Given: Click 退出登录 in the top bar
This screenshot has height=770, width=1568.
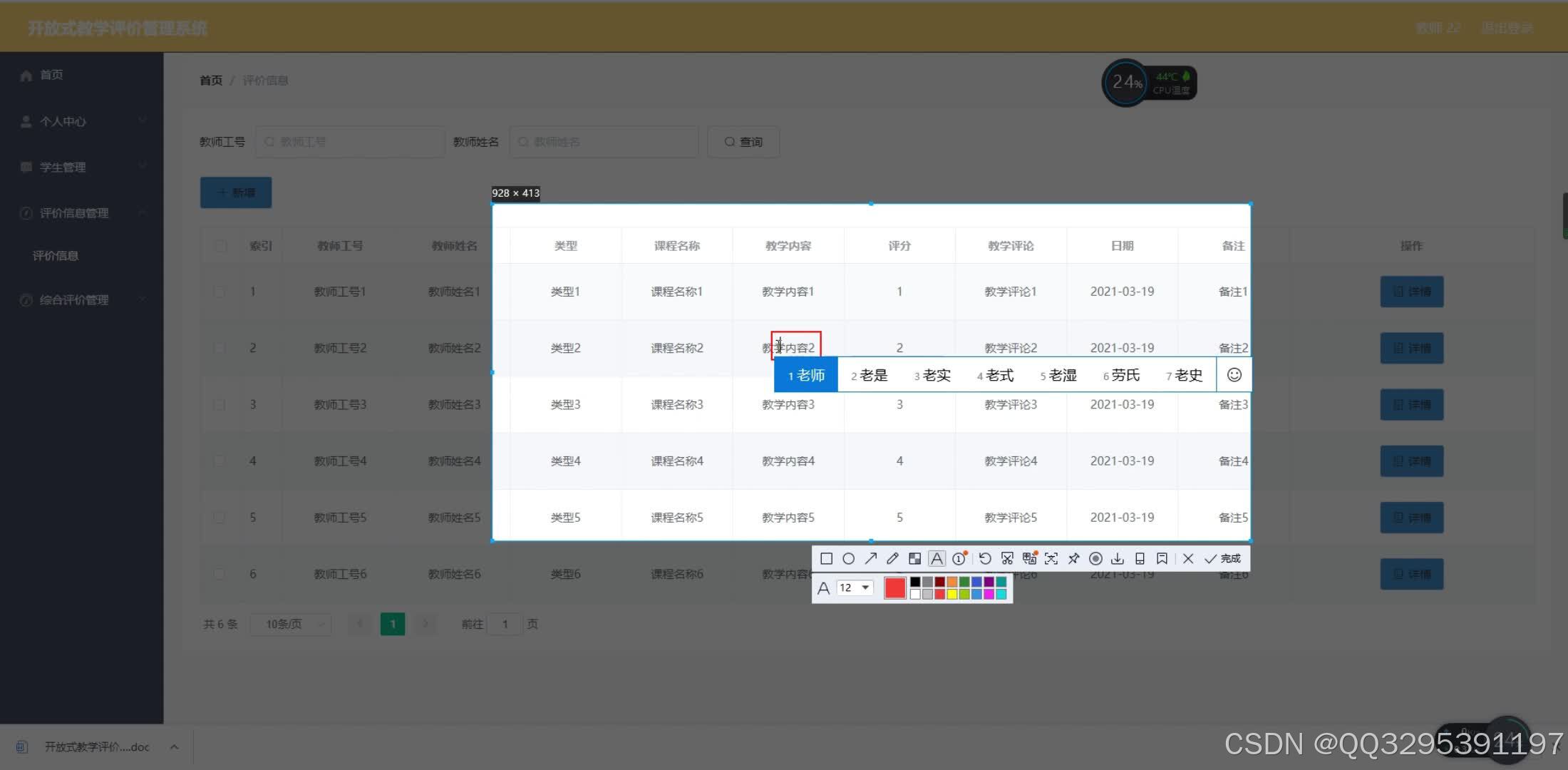Looking at the screenshot, I should click(x=1507, y=28).
